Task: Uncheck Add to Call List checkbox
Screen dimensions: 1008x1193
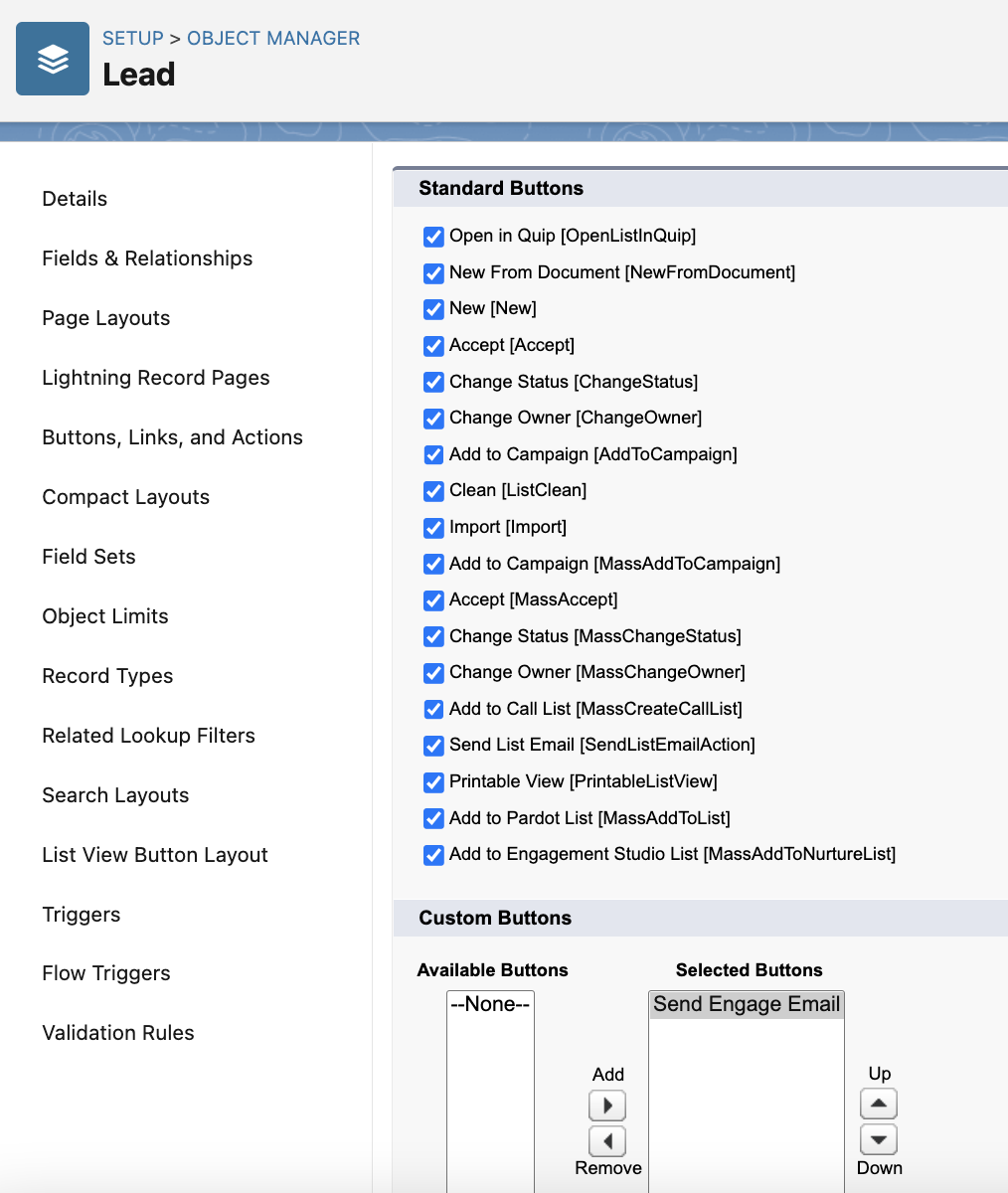Action: pyautogui.click(x=433, y=710)
